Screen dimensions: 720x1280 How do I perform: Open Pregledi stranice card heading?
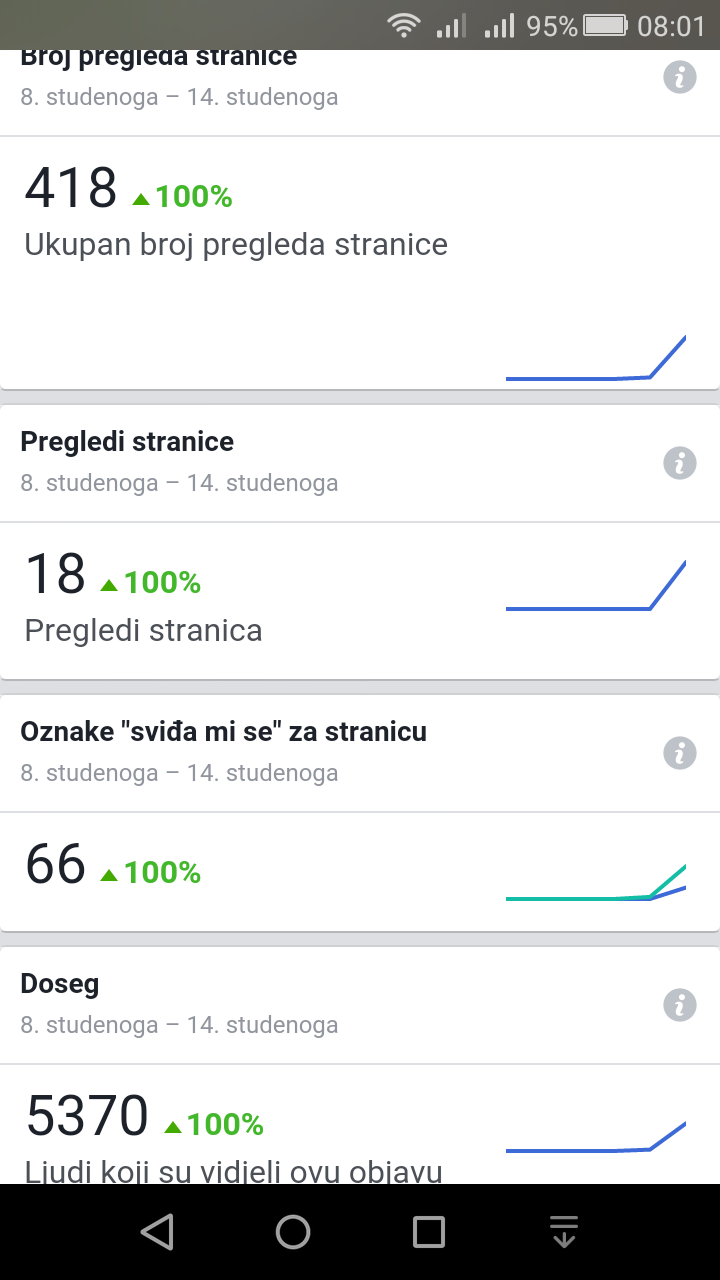coord(127,442)
